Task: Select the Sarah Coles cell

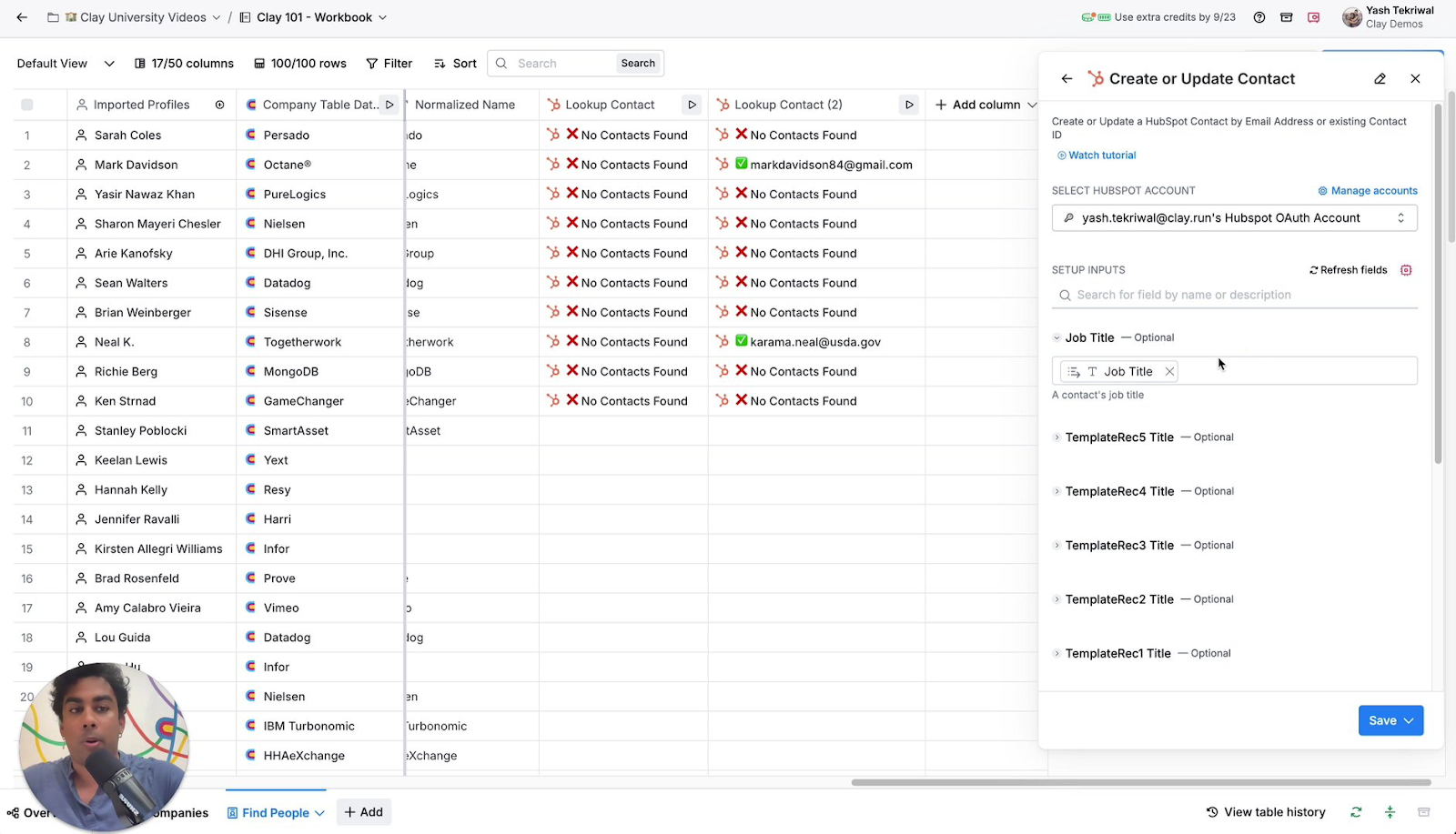Action: [152, 135]
